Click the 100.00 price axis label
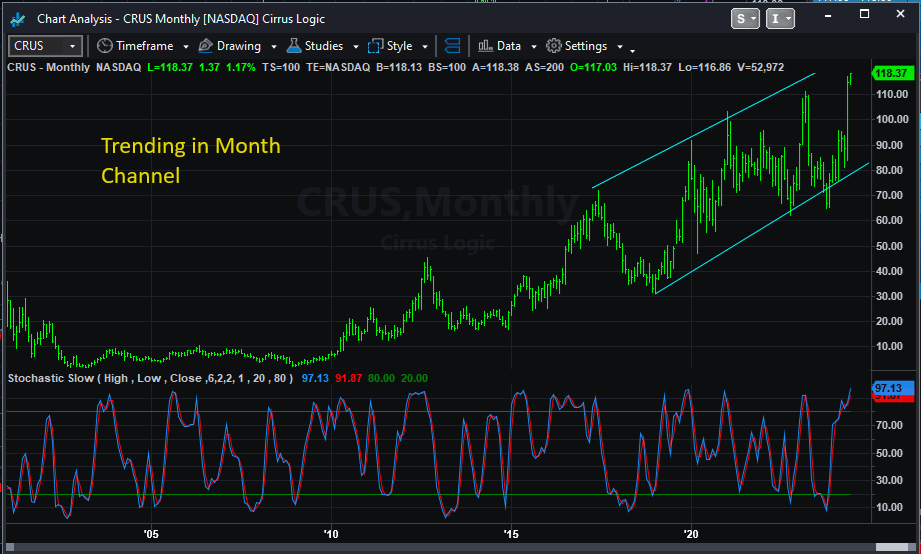The width and height of the screenshot is (921, 554). tap(892, 119)
